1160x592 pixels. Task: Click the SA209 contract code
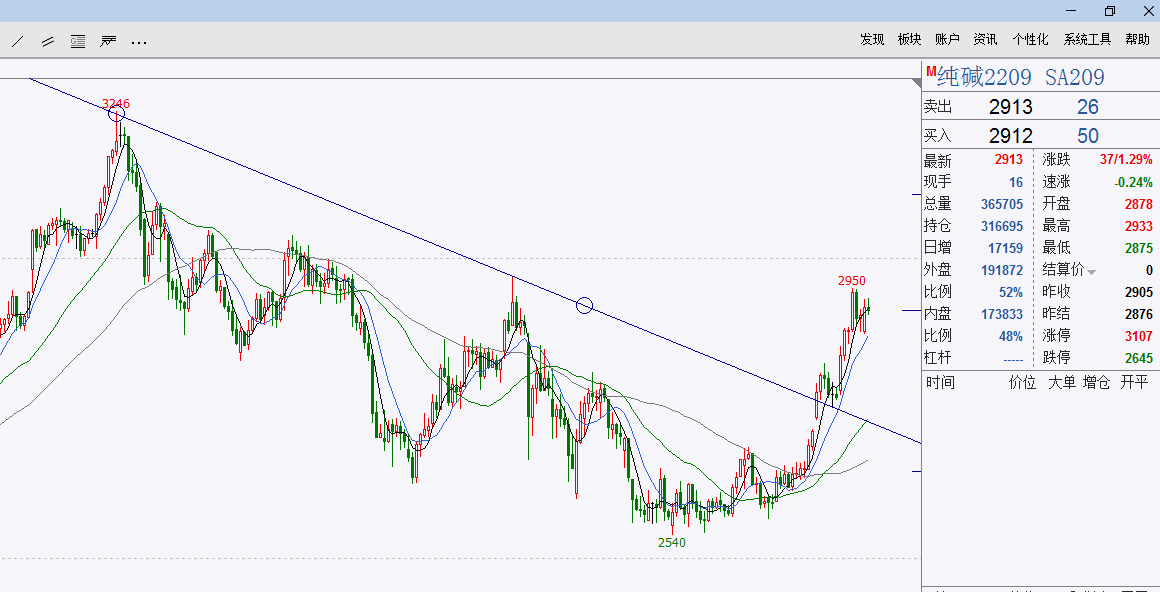click(x=1074, y=77)
